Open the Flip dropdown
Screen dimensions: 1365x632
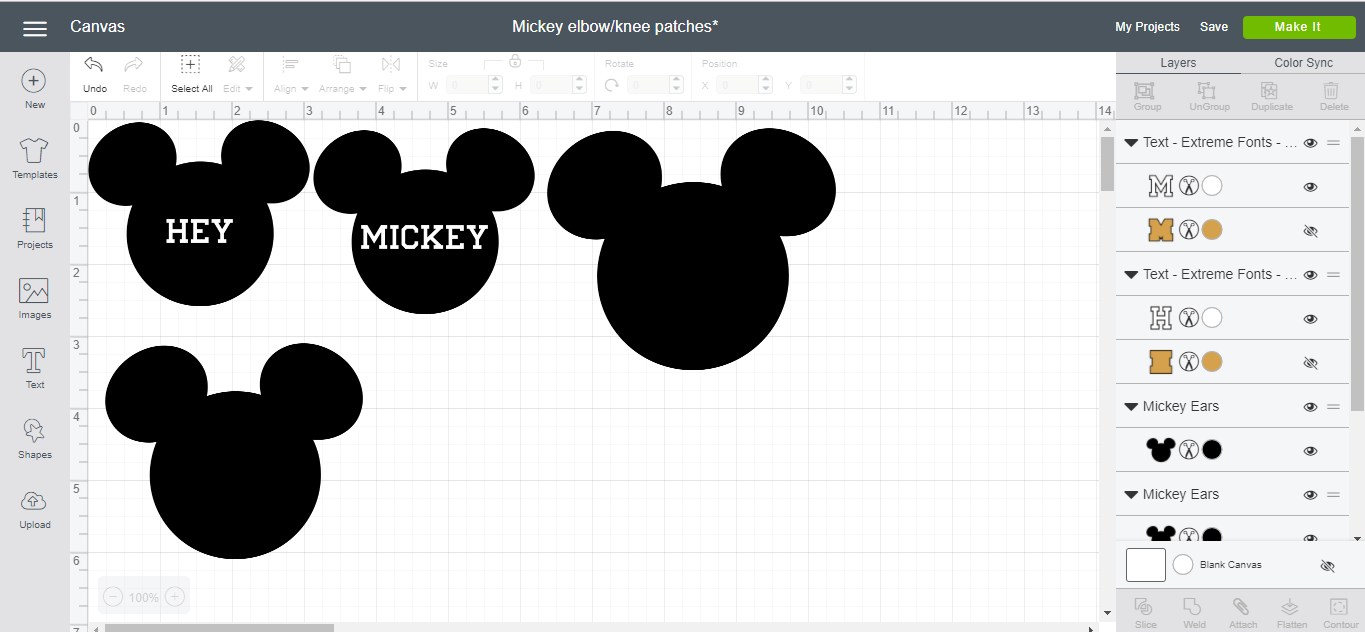391,74
